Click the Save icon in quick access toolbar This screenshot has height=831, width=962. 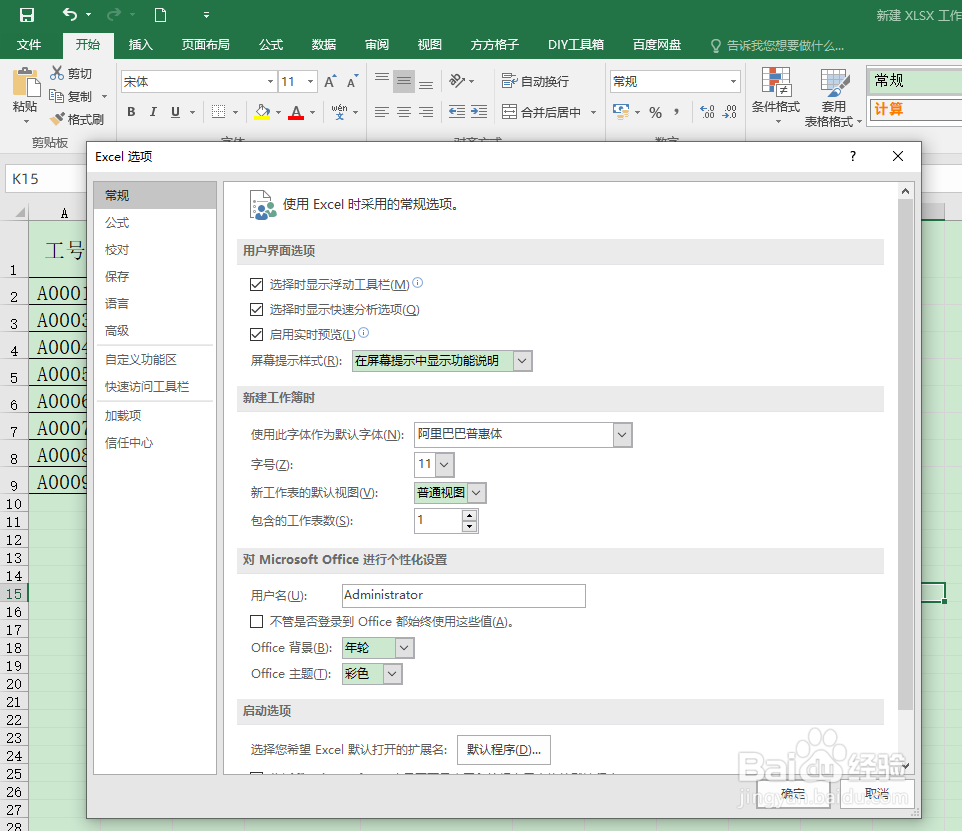(27, 15)
